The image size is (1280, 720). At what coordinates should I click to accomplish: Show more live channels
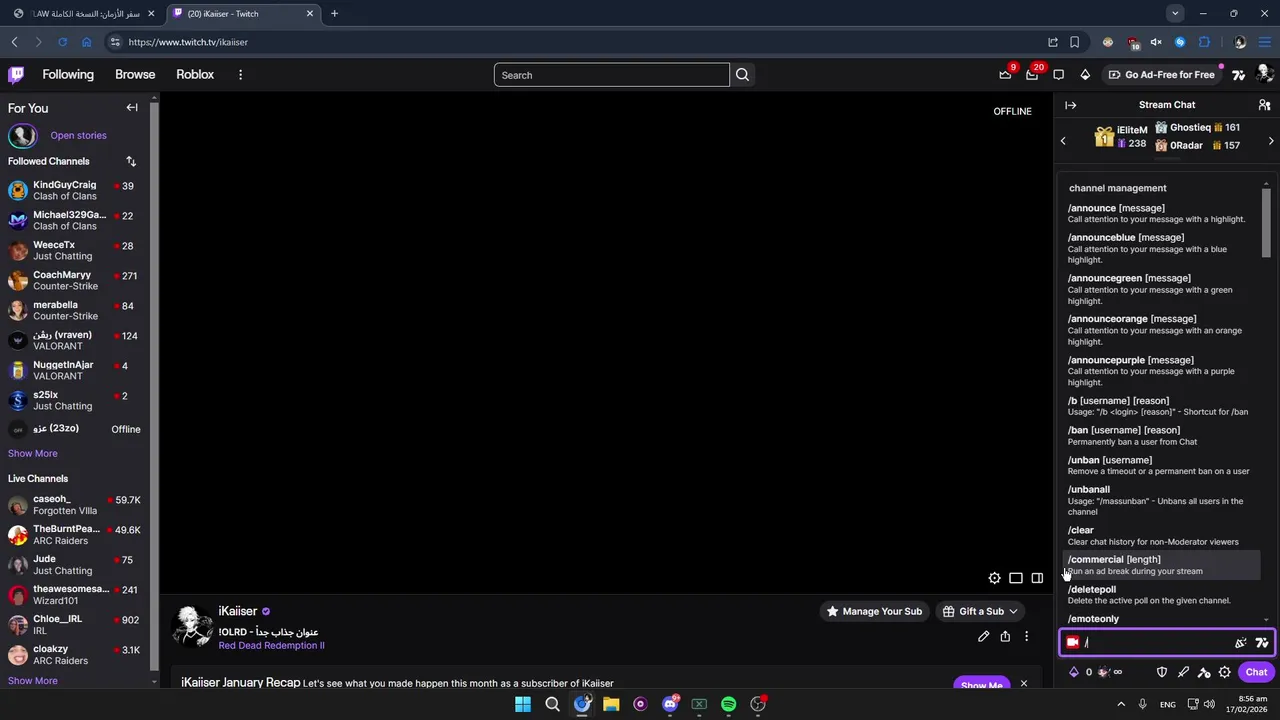32,681
